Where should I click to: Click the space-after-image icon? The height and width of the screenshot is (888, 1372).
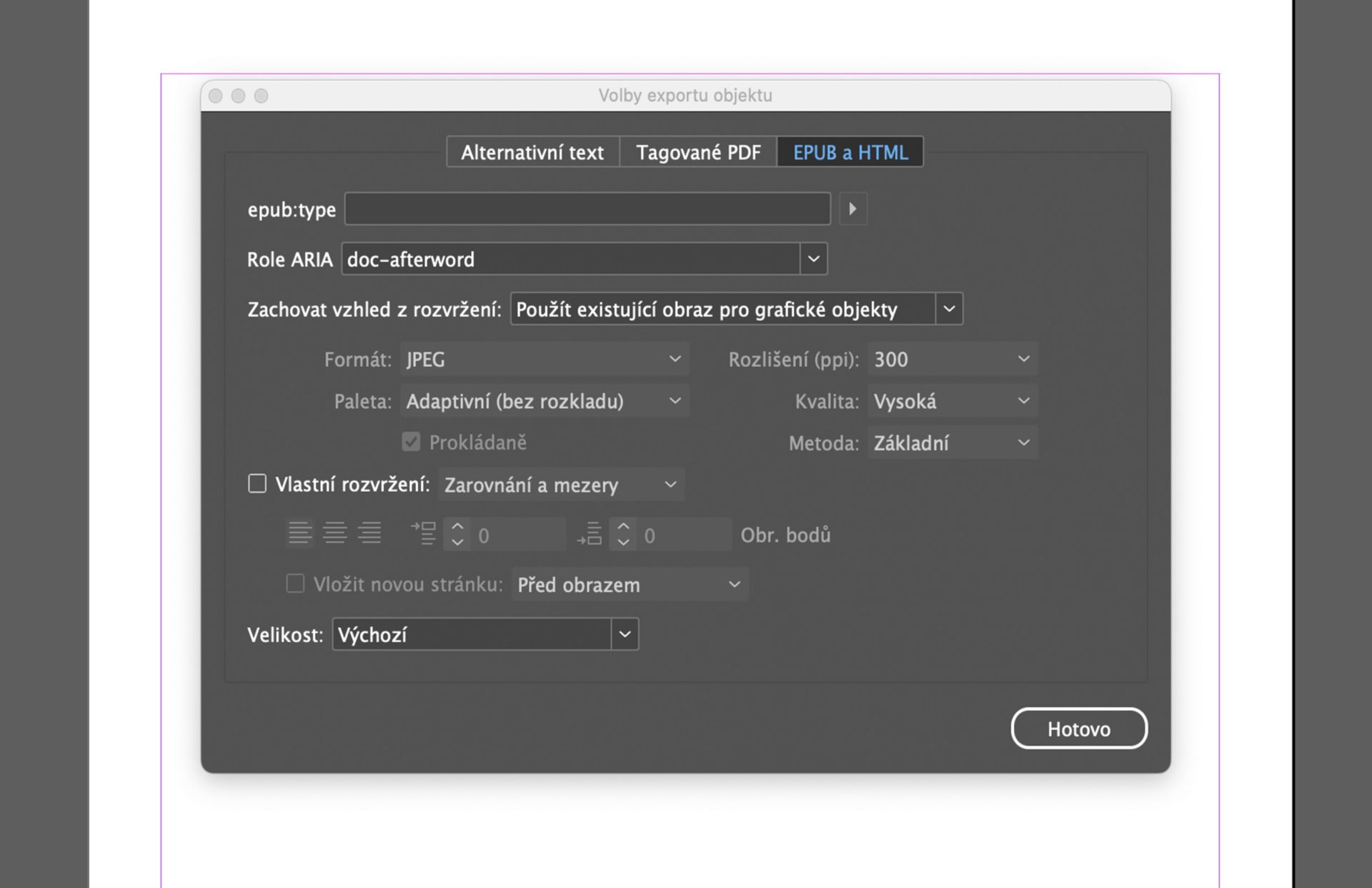click(x=590, y=532)
